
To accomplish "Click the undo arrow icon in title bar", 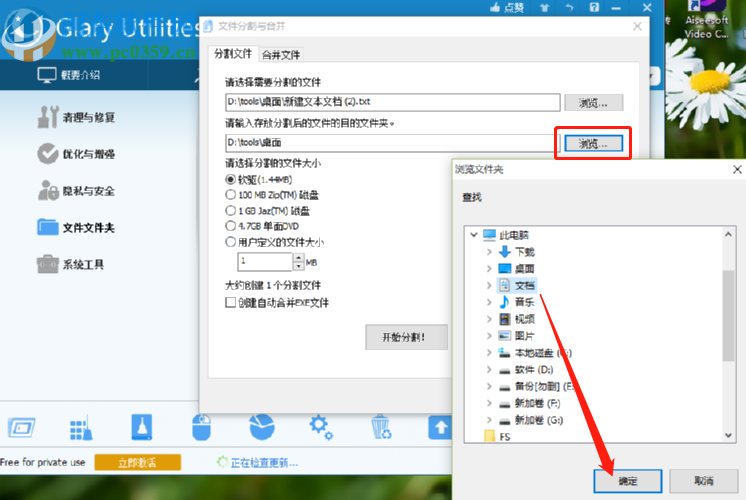I will pyautogui.click(x=569, y=7).
